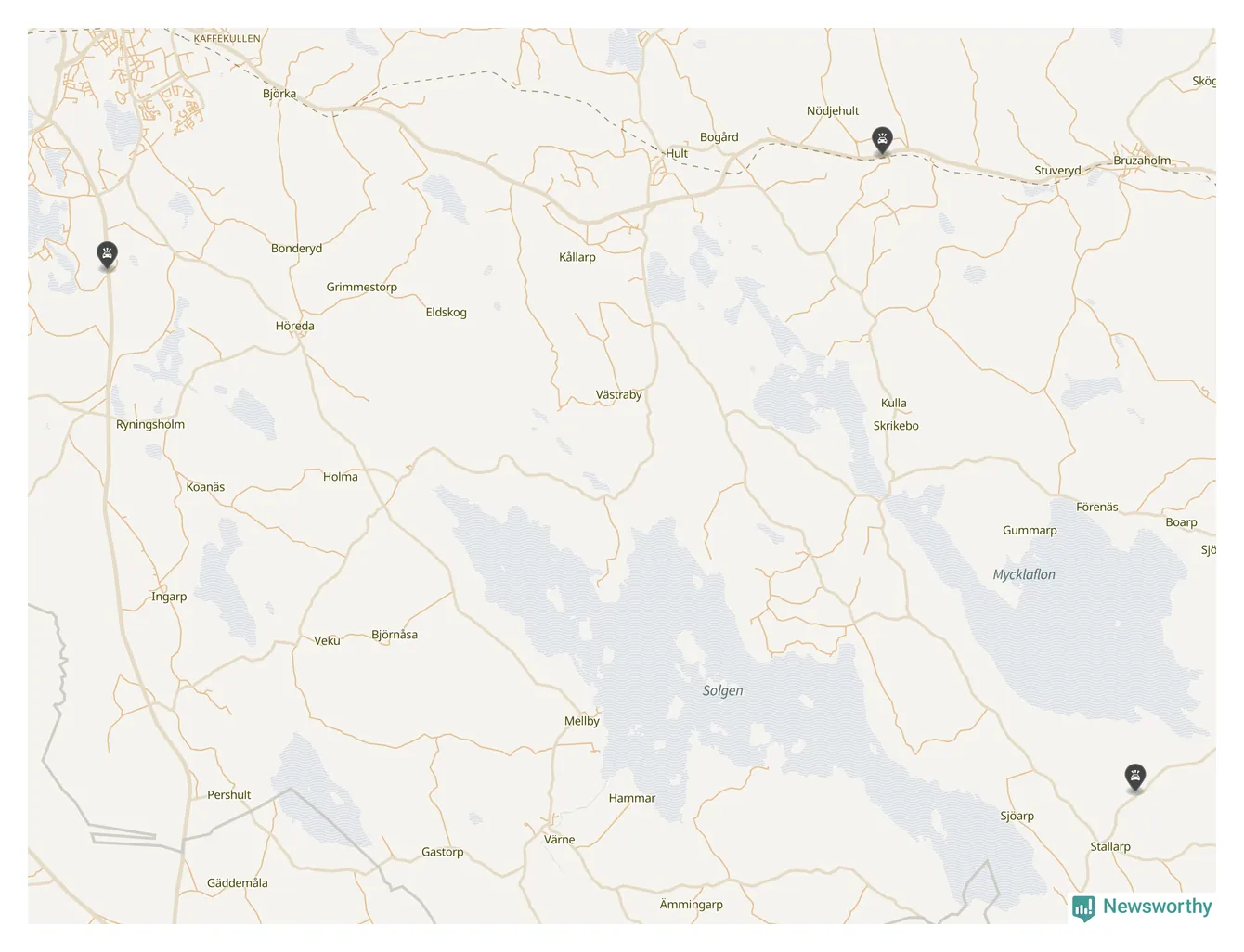Click the Höreda village label
Image resolution: width=1244 pixels, height=952 pixels.
[294, 326]
